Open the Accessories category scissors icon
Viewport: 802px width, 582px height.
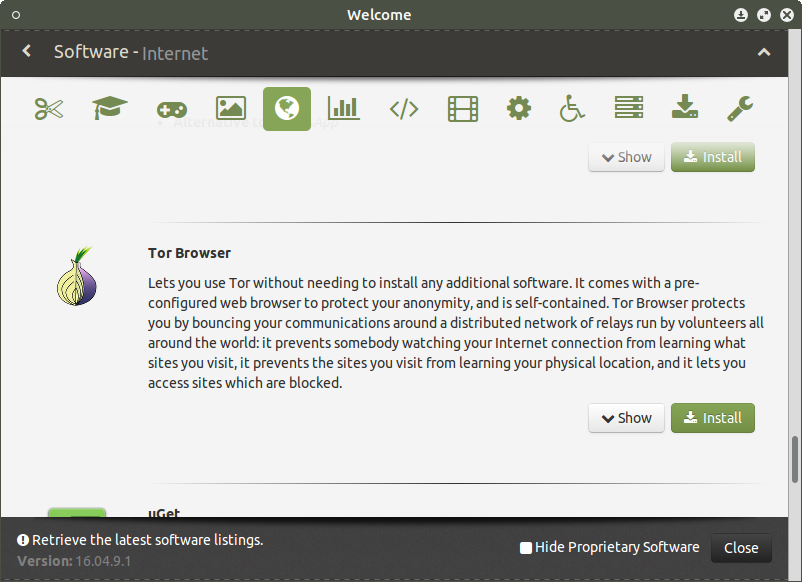coord(49,108)
